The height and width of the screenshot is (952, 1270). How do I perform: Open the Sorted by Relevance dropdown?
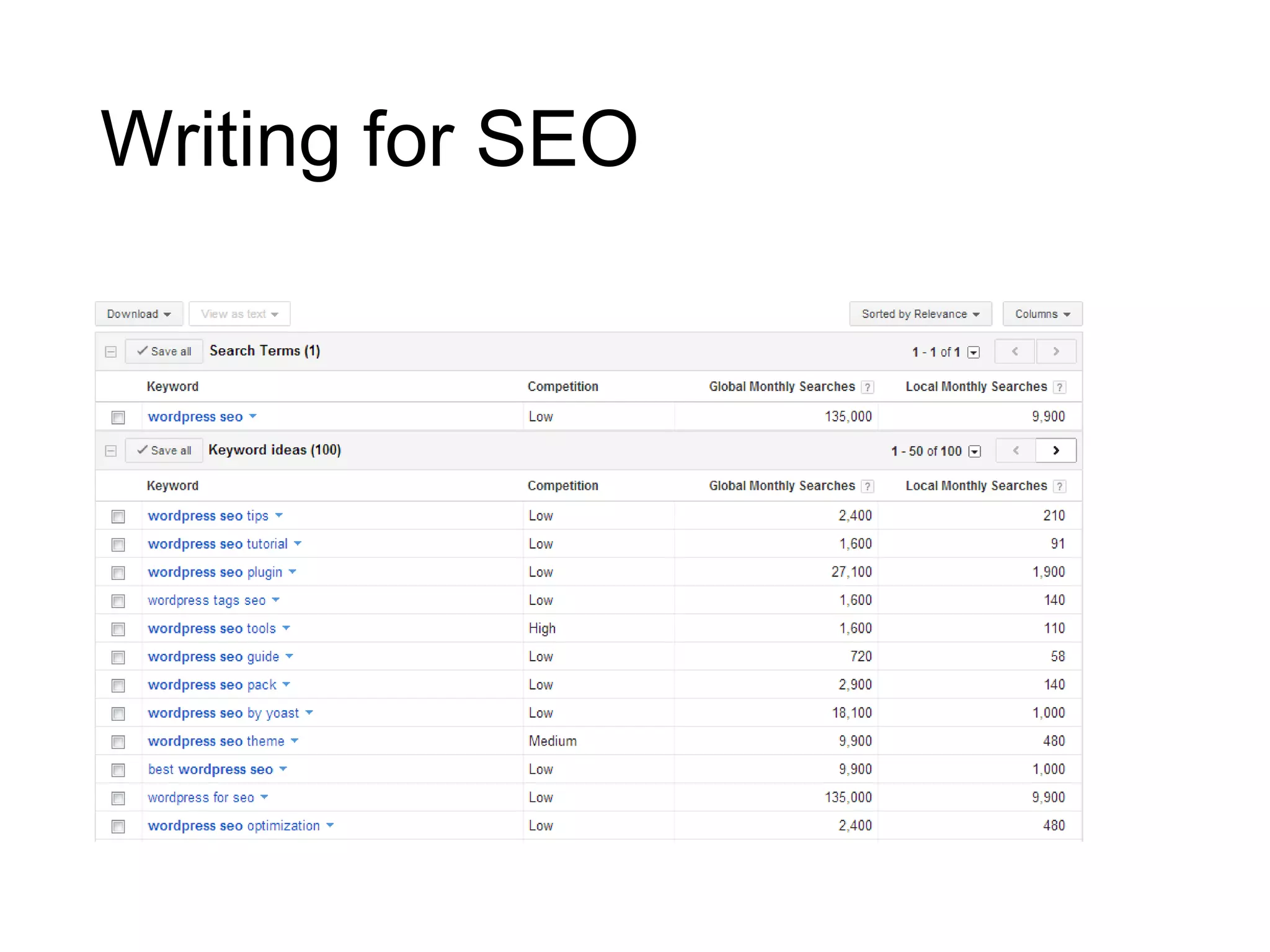coord(920,314)
